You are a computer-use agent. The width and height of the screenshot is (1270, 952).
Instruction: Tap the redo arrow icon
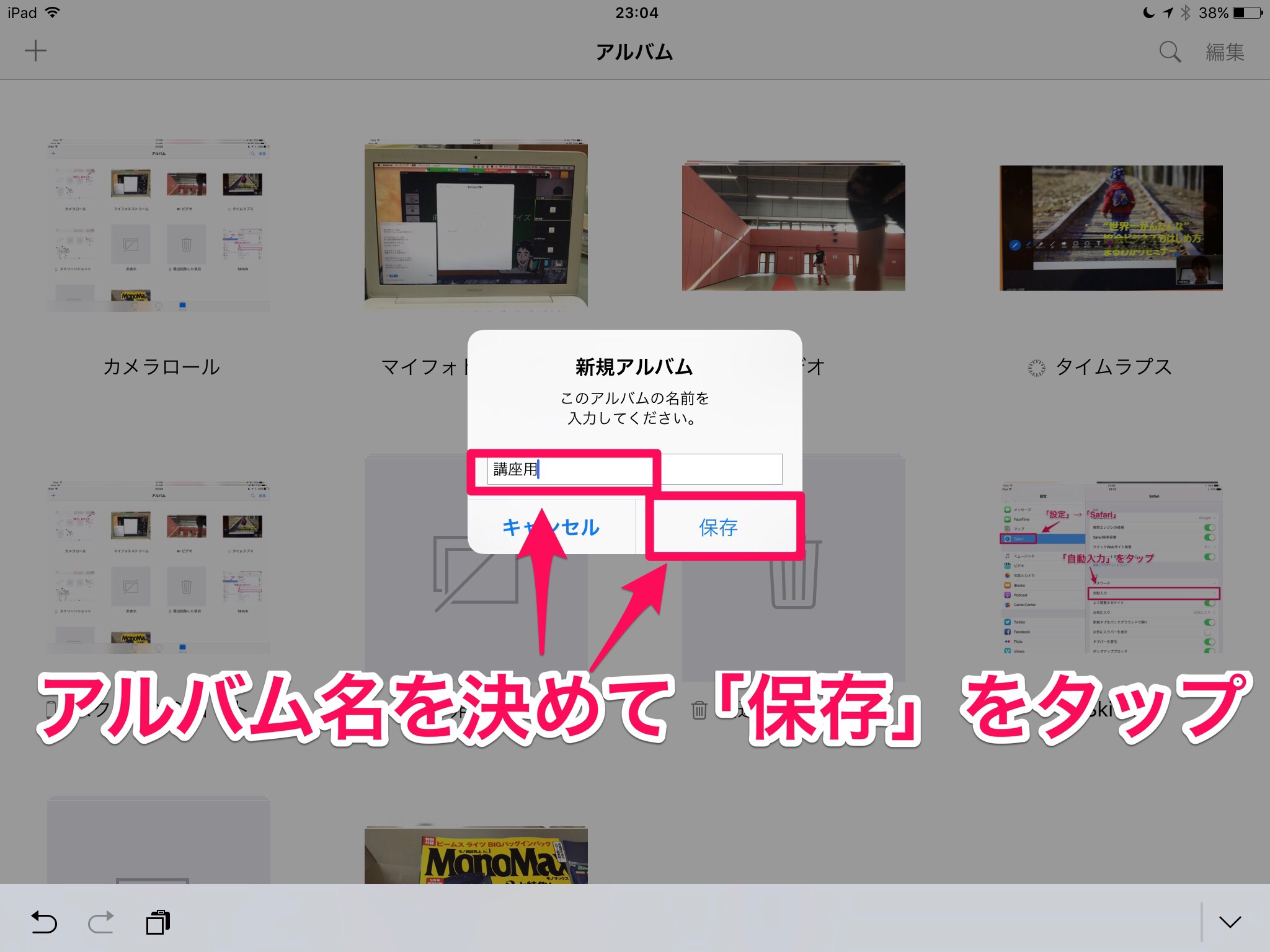tap(101, 922)
